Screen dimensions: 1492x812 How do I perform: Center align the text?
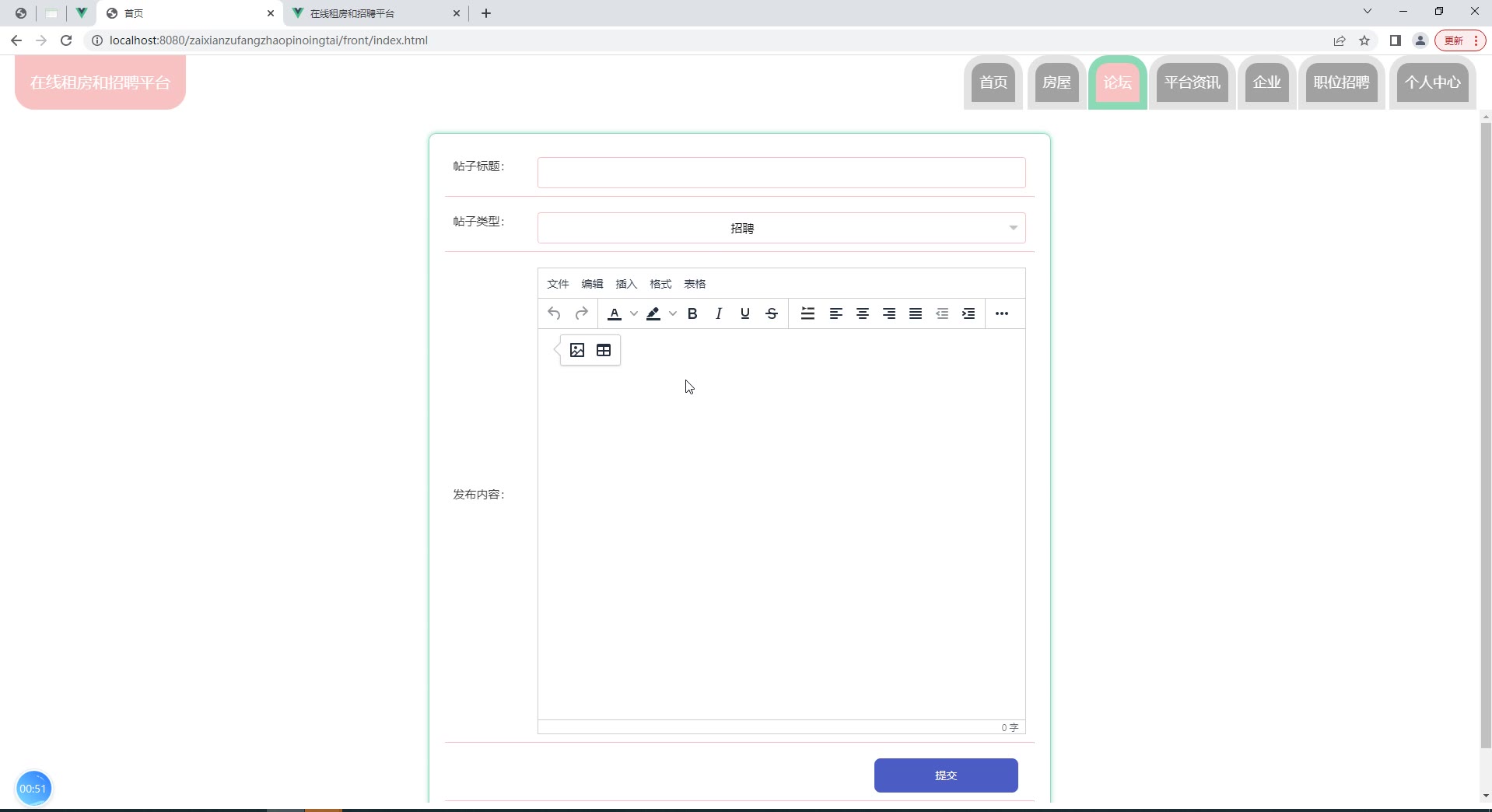(863, 313)
